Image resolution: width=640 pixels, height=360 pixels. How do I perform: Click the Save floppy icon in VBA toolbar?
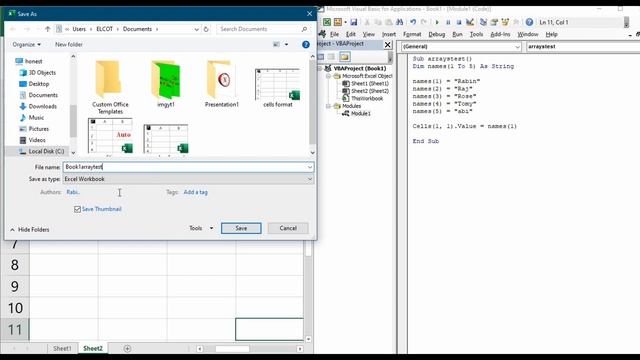coord(353,22)
